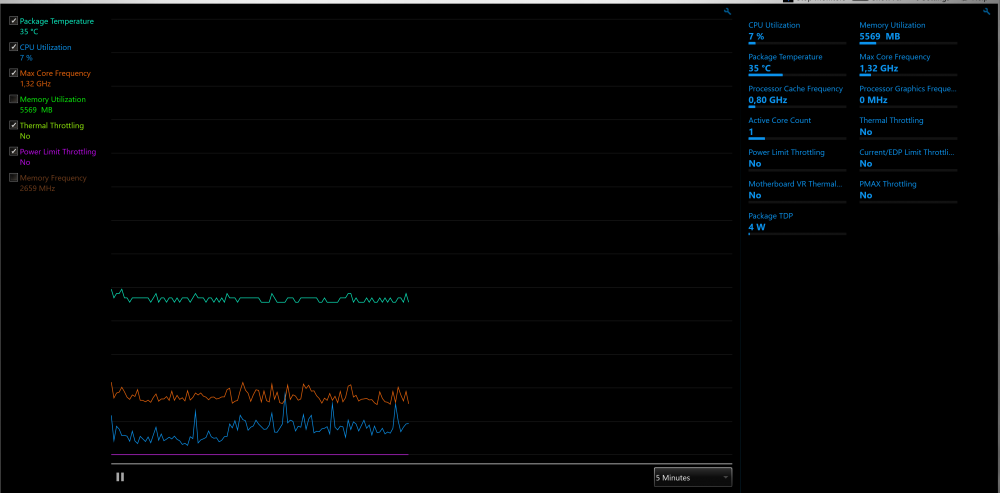Select the Memory Utilization 5569 MB tile
The width and height of the screenshot is (1000, 493).
pos(908,32)
